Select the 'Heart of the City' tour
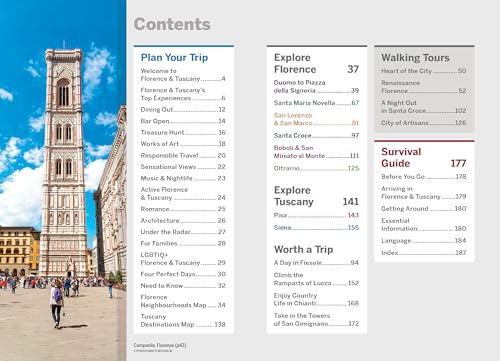The height and width of the screenshot is (361, 500). click(x=424, y=71)
